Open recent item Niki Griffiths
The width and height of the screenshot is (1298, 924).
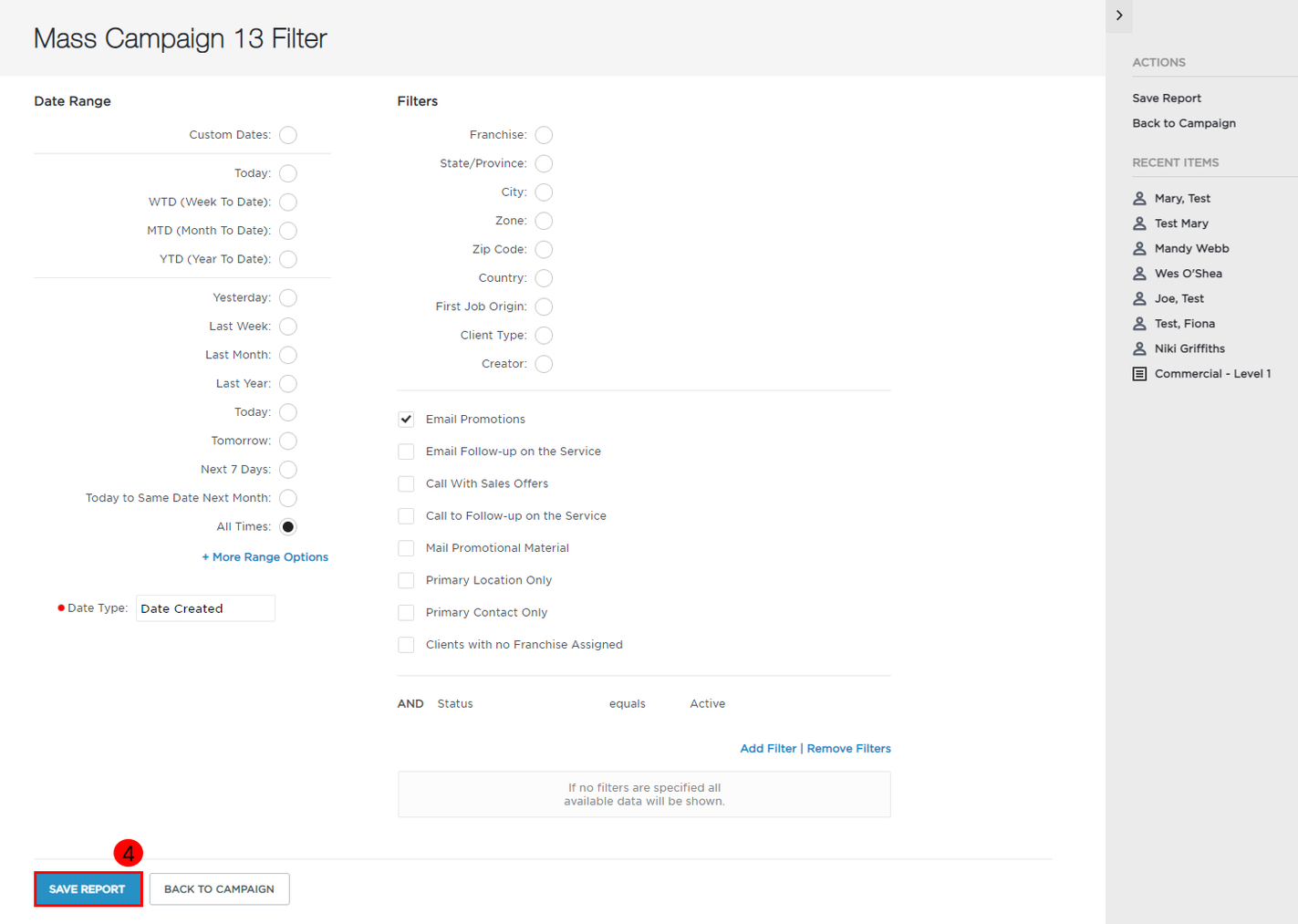coord(1189,348)
